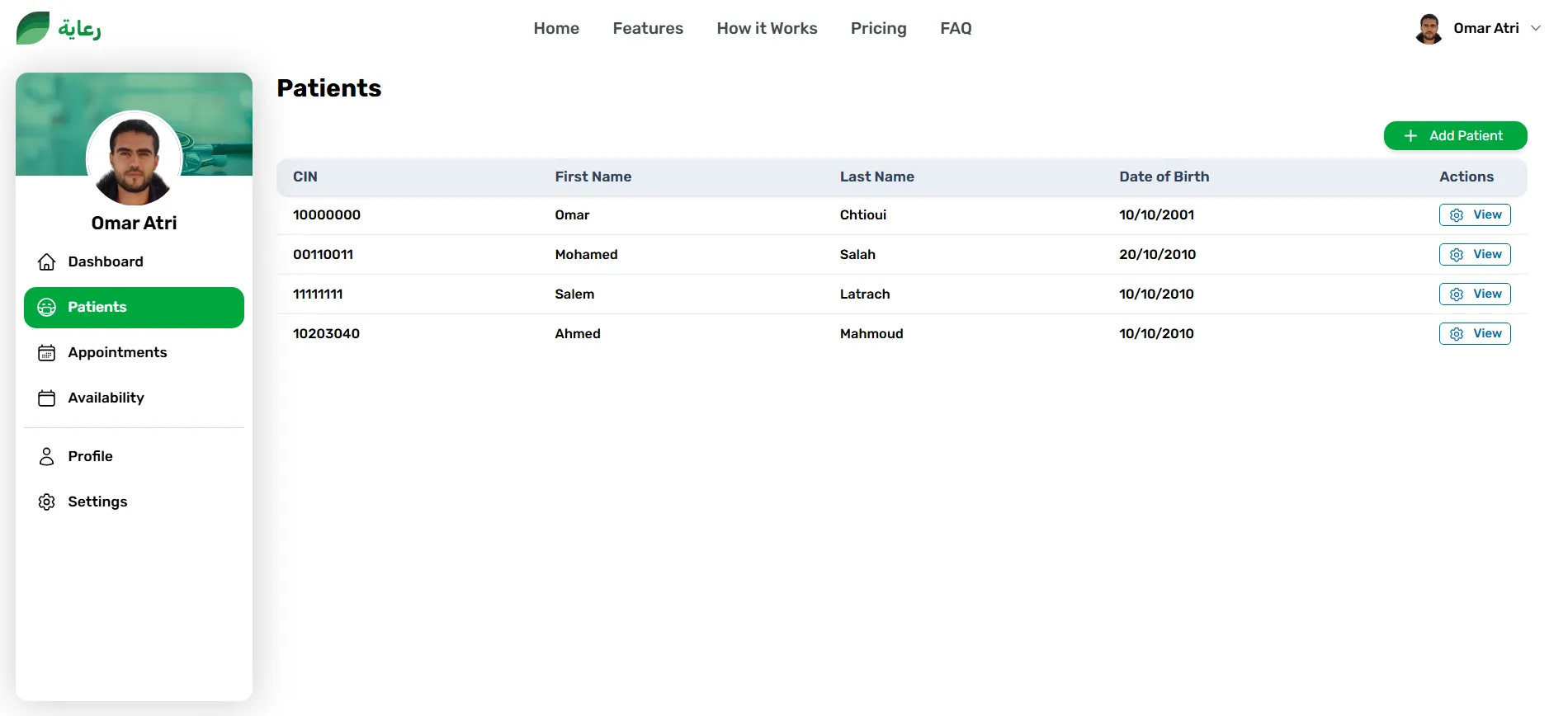Click the Profile person icon
The image size is (1568, 716).
[x=47, y=457]
